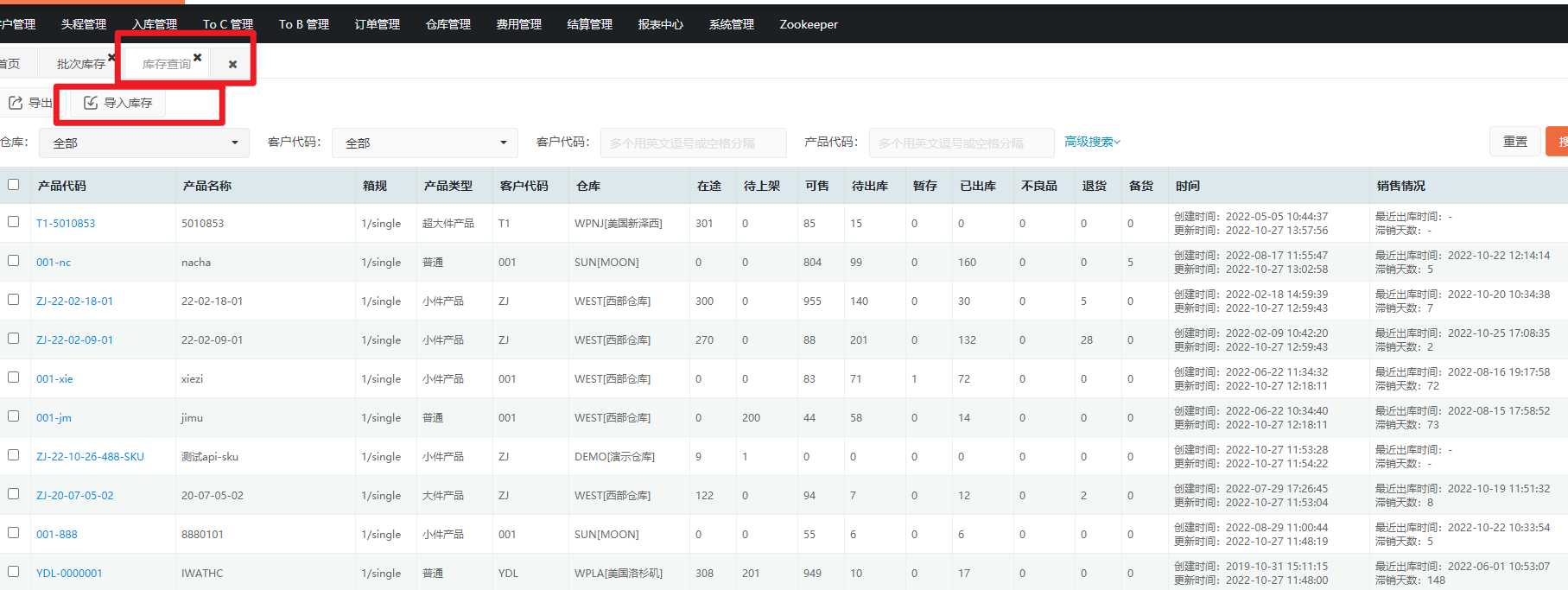Click the 导入库存 import icon
The height and width of the screenshot is (590, 1568).
click(91, 103)
